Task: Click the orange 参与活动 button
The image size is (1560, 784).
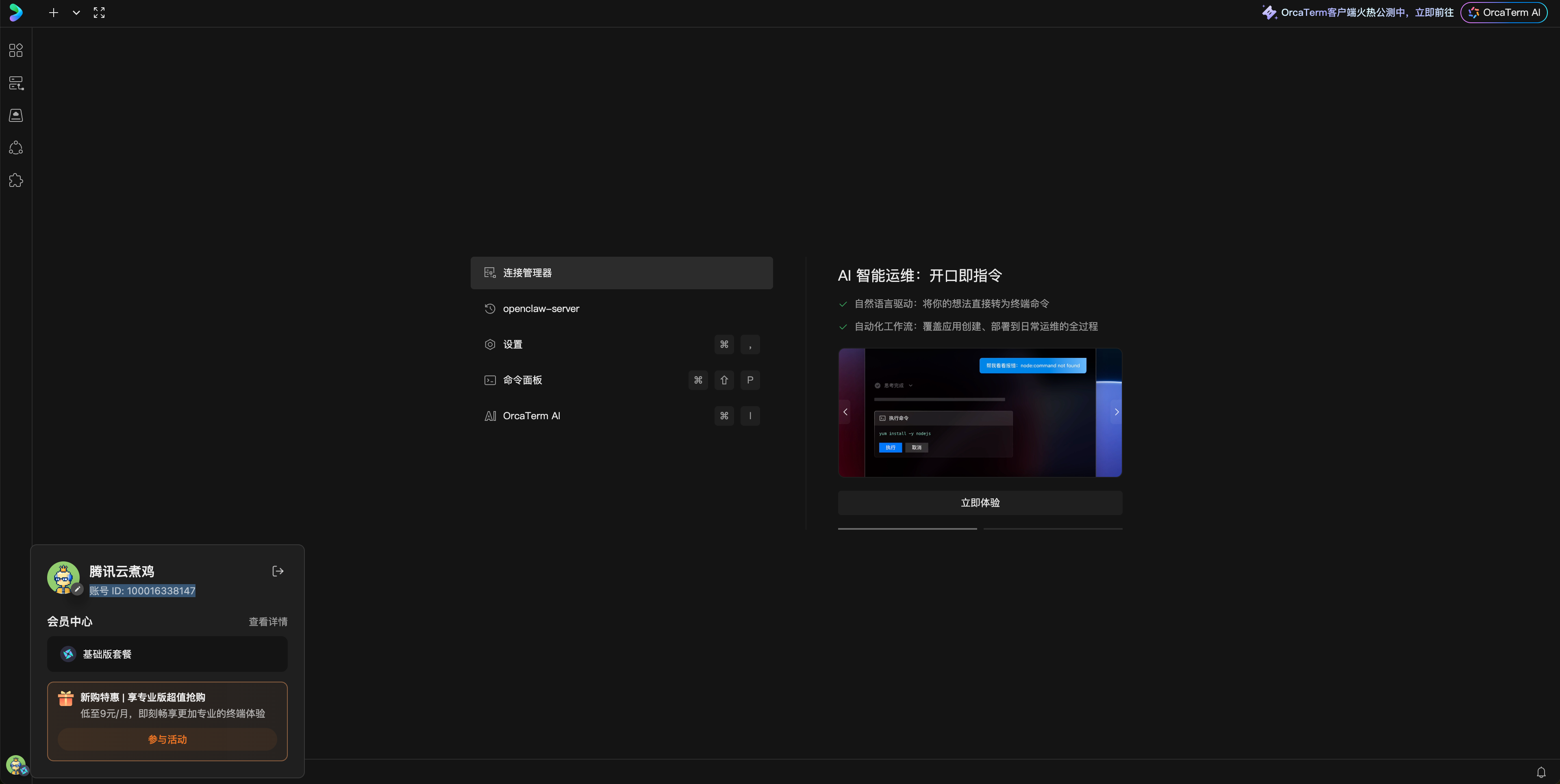Action: point(167,739)
